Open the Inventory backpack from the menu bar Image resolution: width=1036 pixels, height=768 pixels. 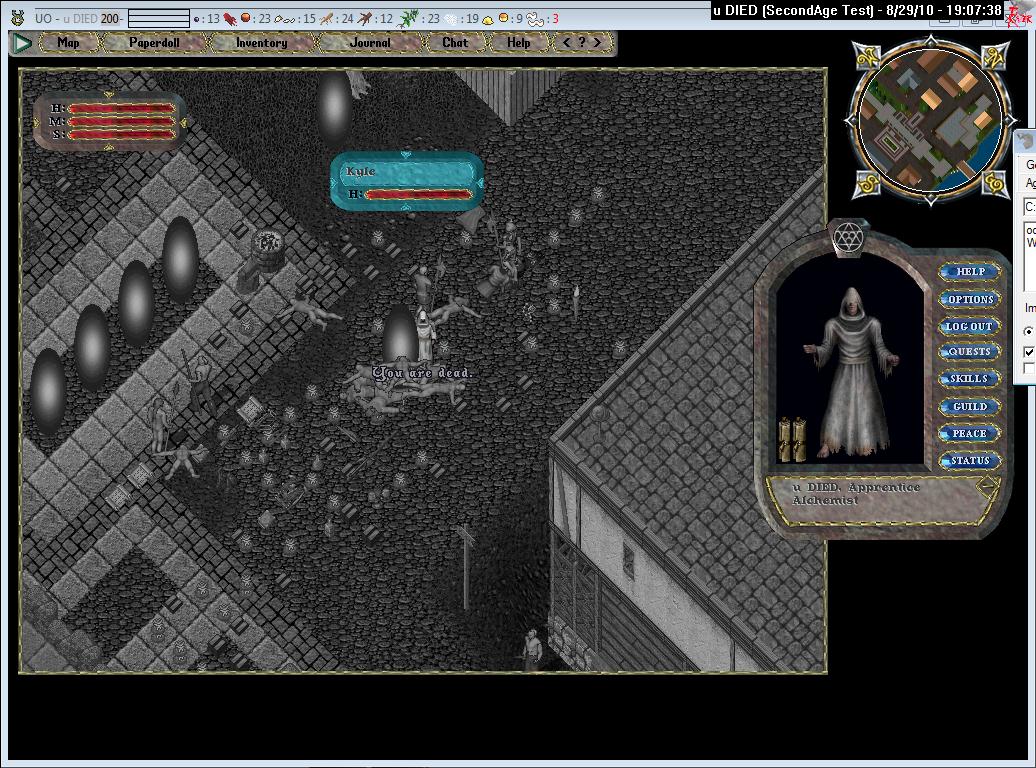click(x=261, y=43)
